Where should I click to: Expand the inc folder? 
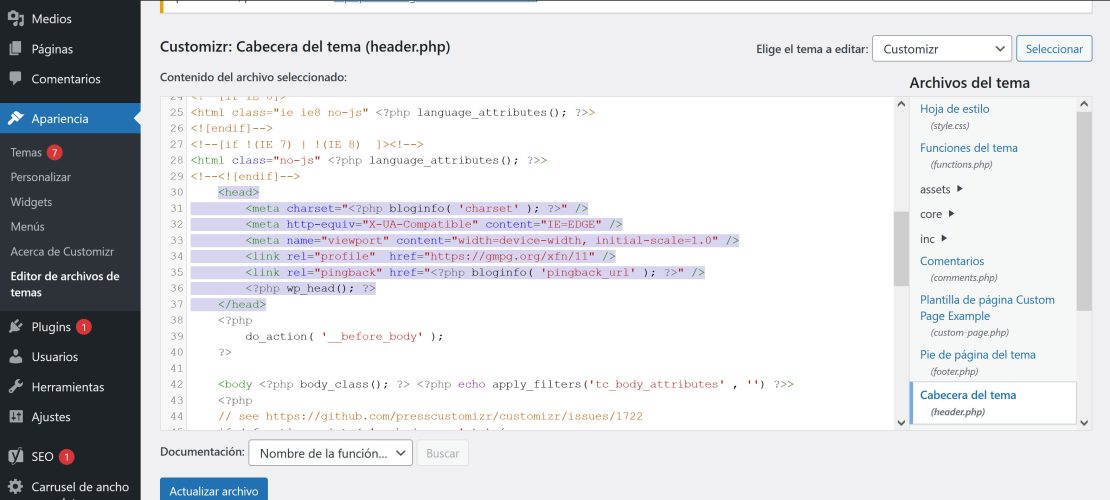click(934, 239)
